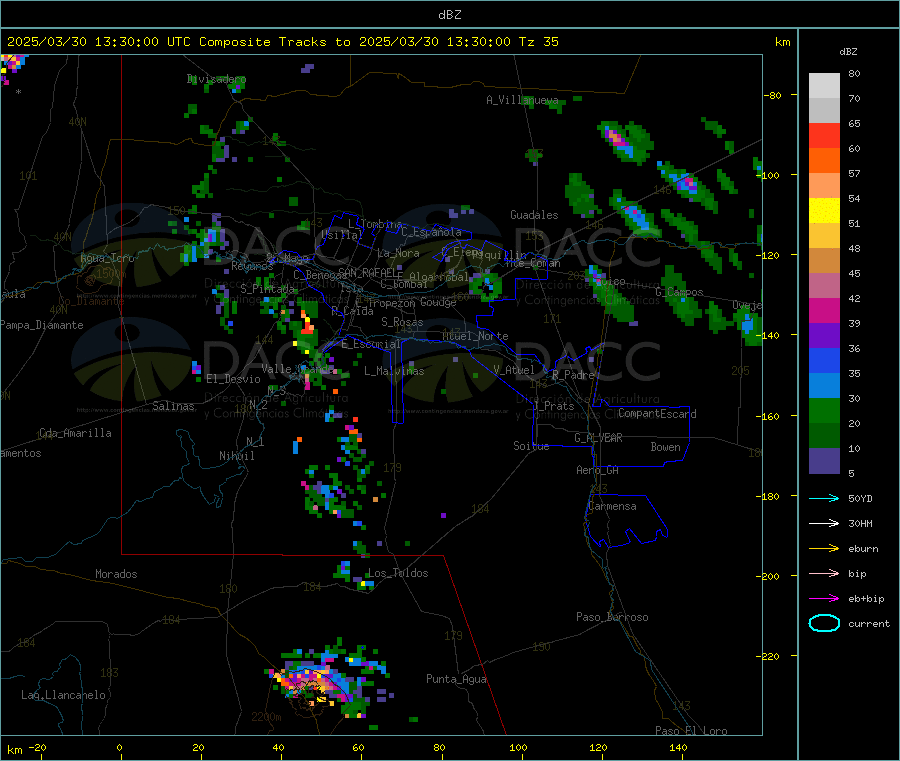
Task: Click the 50YD cyan arrow legend icon
Action: 824,498
